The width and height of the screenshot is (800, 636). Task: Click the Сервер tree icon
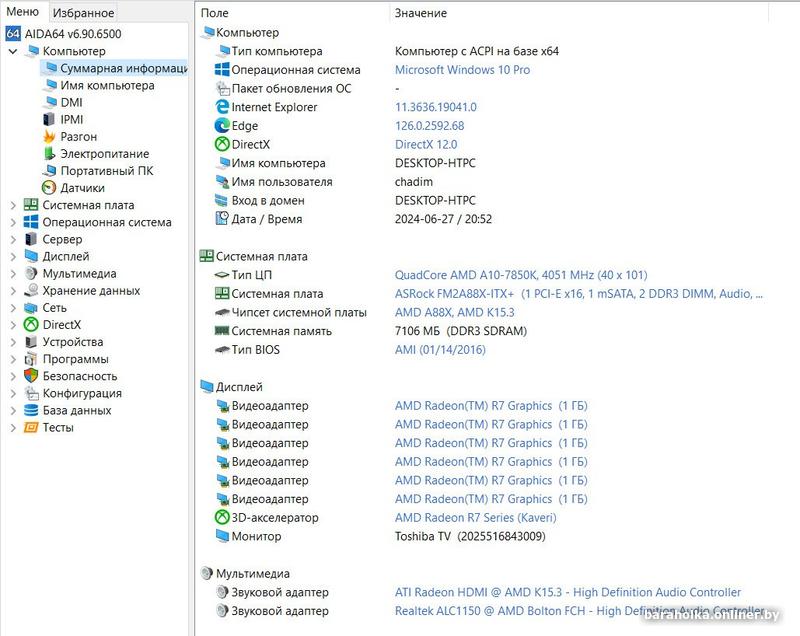pyautogui.click(x=31, y=239)
